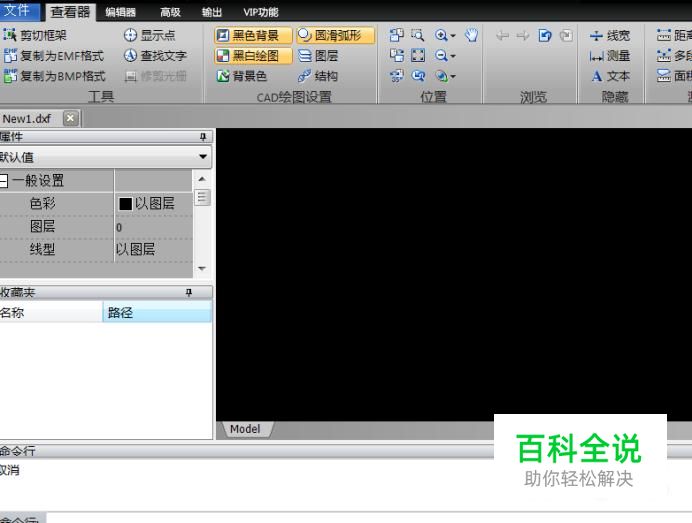Image resolution: width=692 pixels, height=523 pixels.
Task: Click the greyed next file icon in 浏览
Action: point(566,35)
